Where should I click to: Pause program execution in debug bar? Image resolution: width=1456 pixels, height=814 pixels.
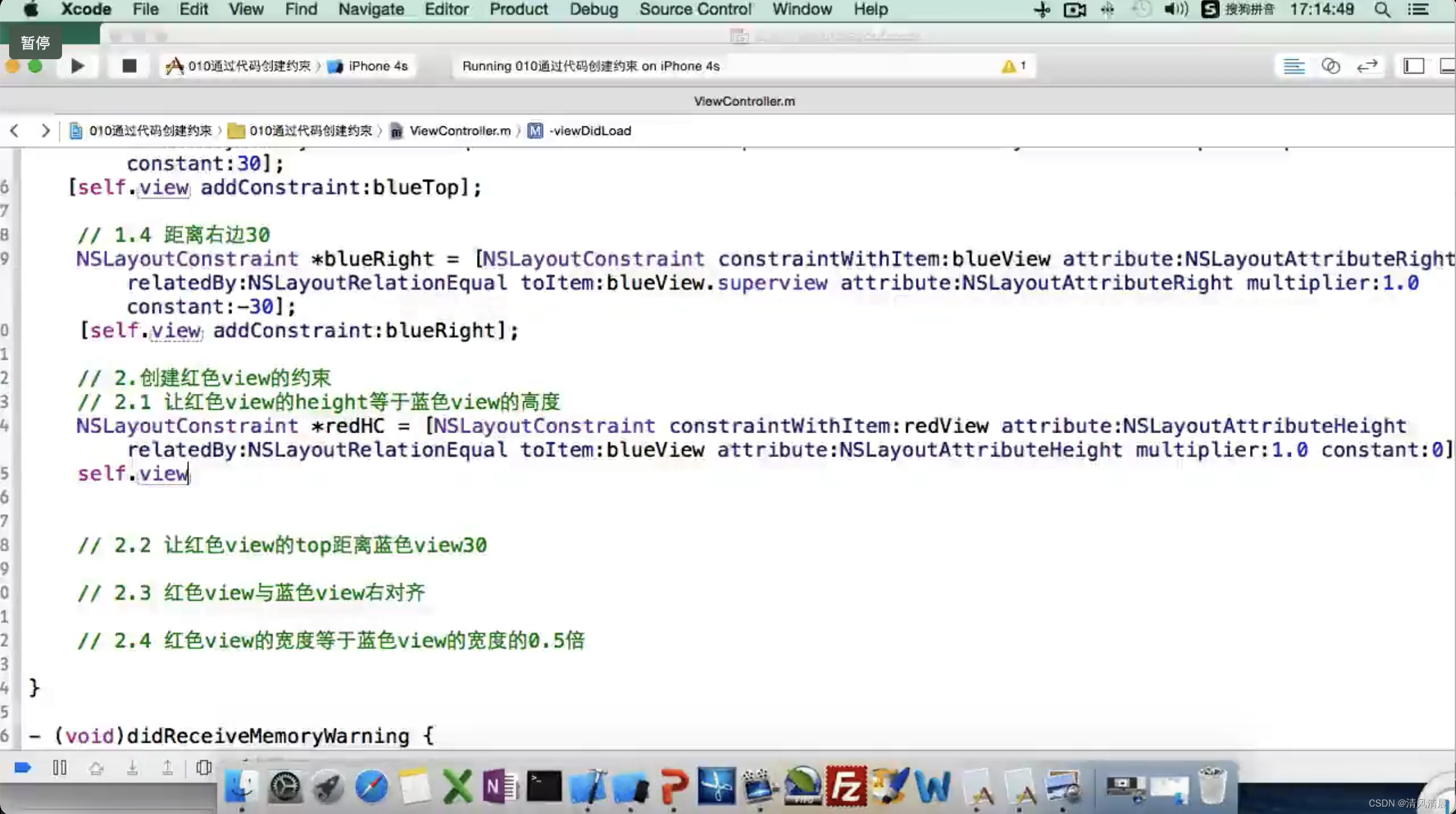point(60,768)
